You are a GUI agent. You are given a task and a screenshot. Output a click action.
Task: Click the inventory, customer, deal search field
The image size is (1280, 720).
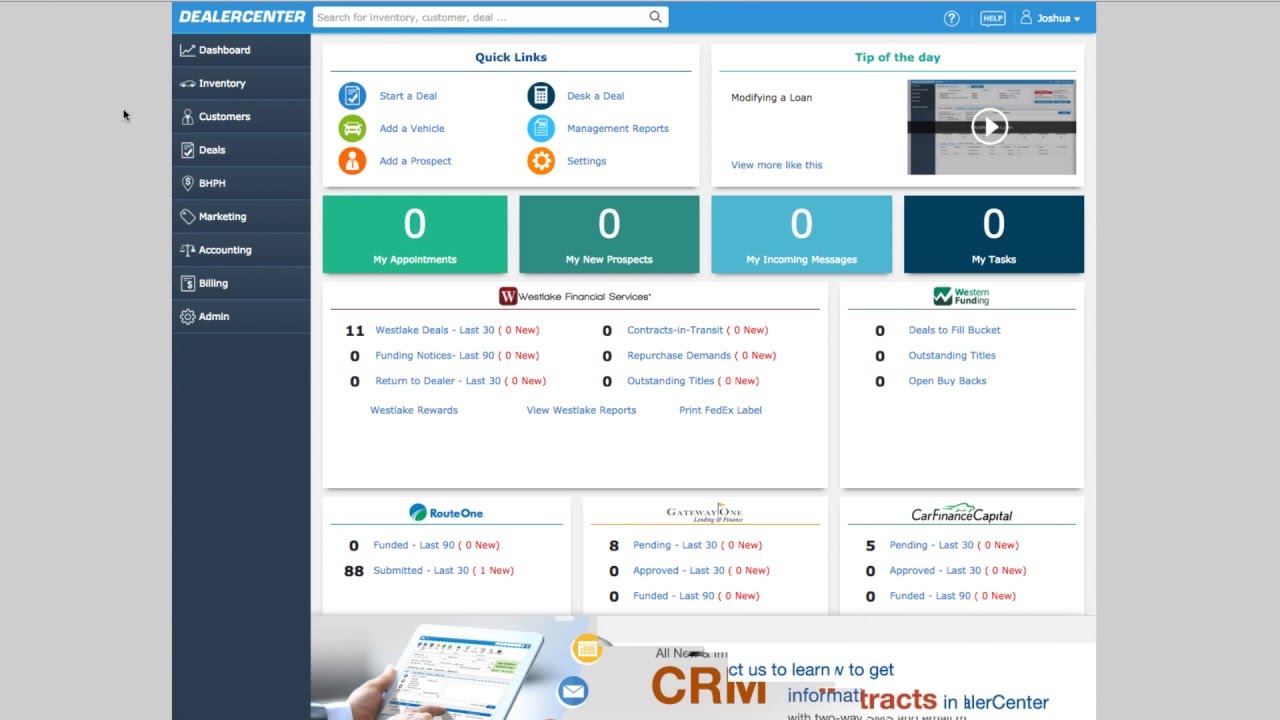[480, 17]
